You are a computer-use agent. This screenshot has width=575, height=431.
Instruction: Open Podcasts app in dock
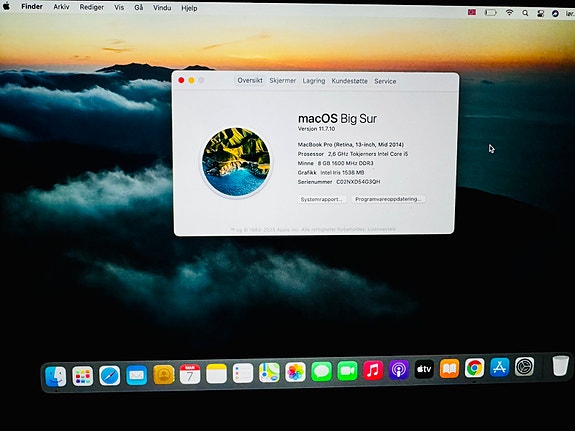coord(399,370)
